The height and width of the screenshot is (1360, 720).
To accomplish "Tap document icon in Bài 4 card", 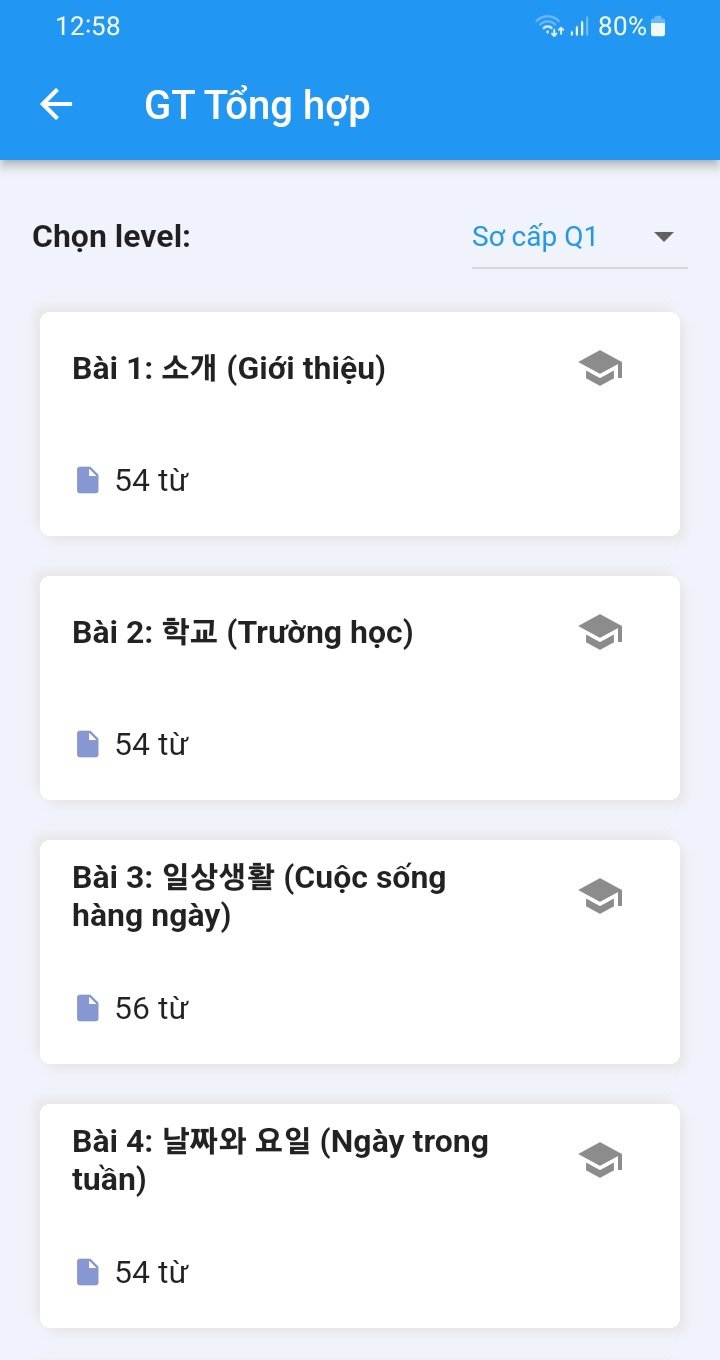I will (x=88, y=1272).
